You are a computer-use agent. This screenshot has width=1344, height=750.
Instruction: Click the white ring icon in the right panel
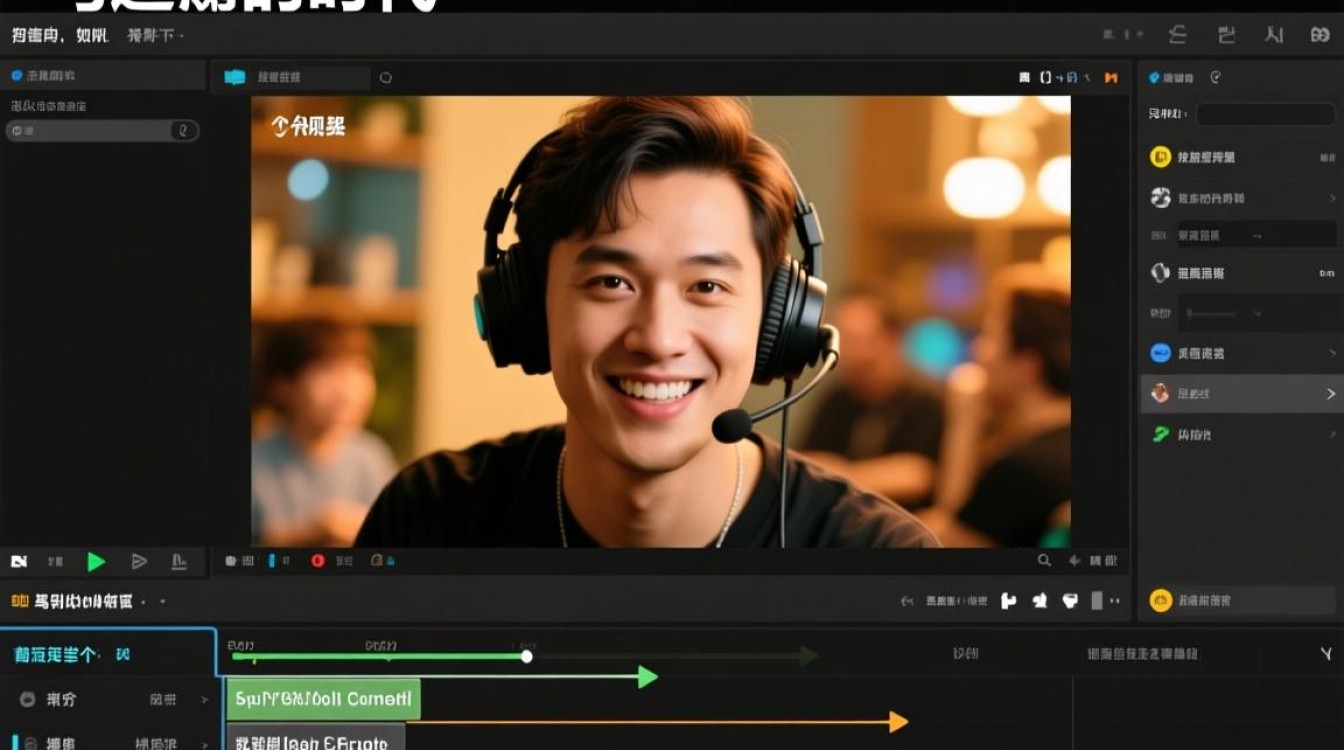1160,272
